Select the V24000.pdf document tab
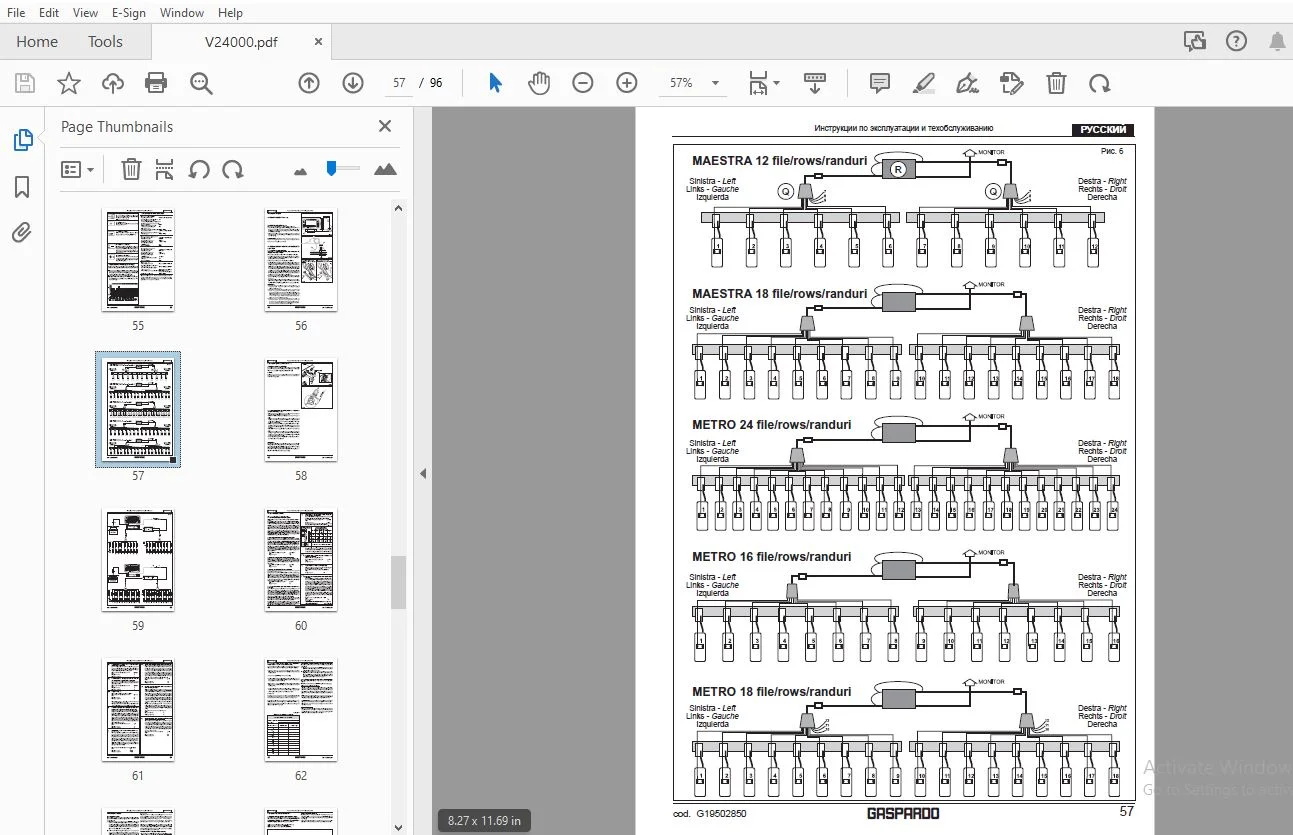This screenshot has width=1293, height=835. point(241,42)
